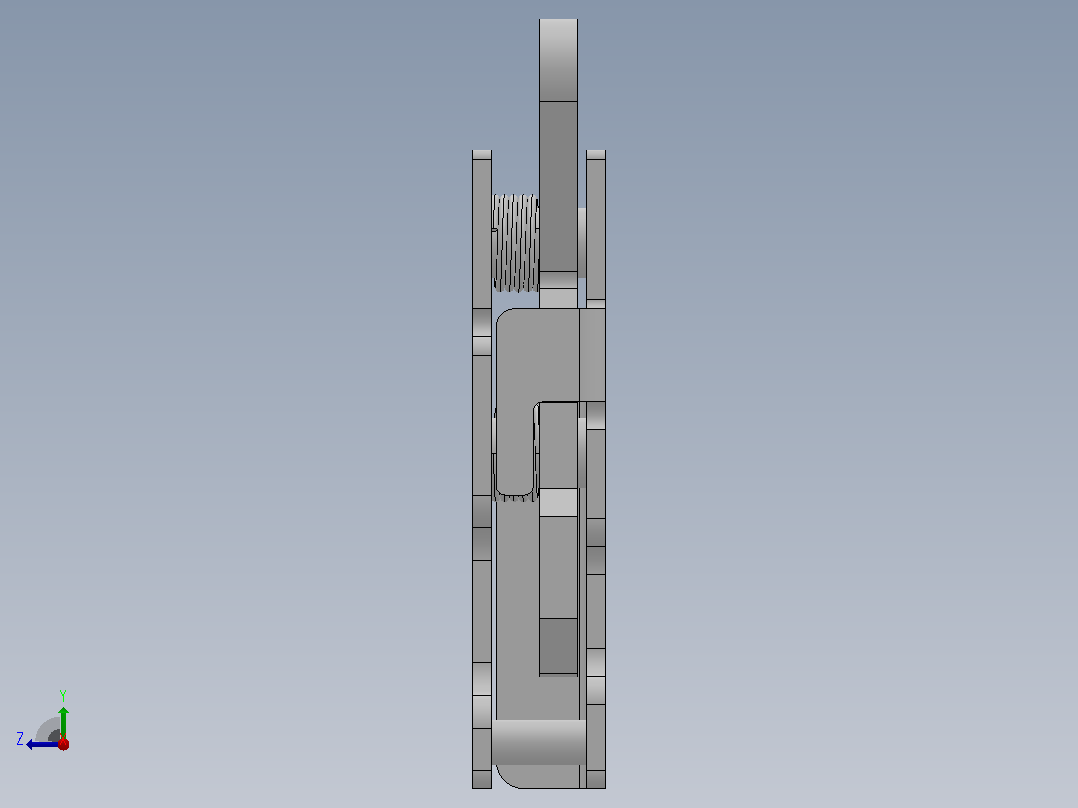Screen dimensions: 1078x808
Task: Select the horizontal cylindrical pin at bottom
Action: (539, 742)
